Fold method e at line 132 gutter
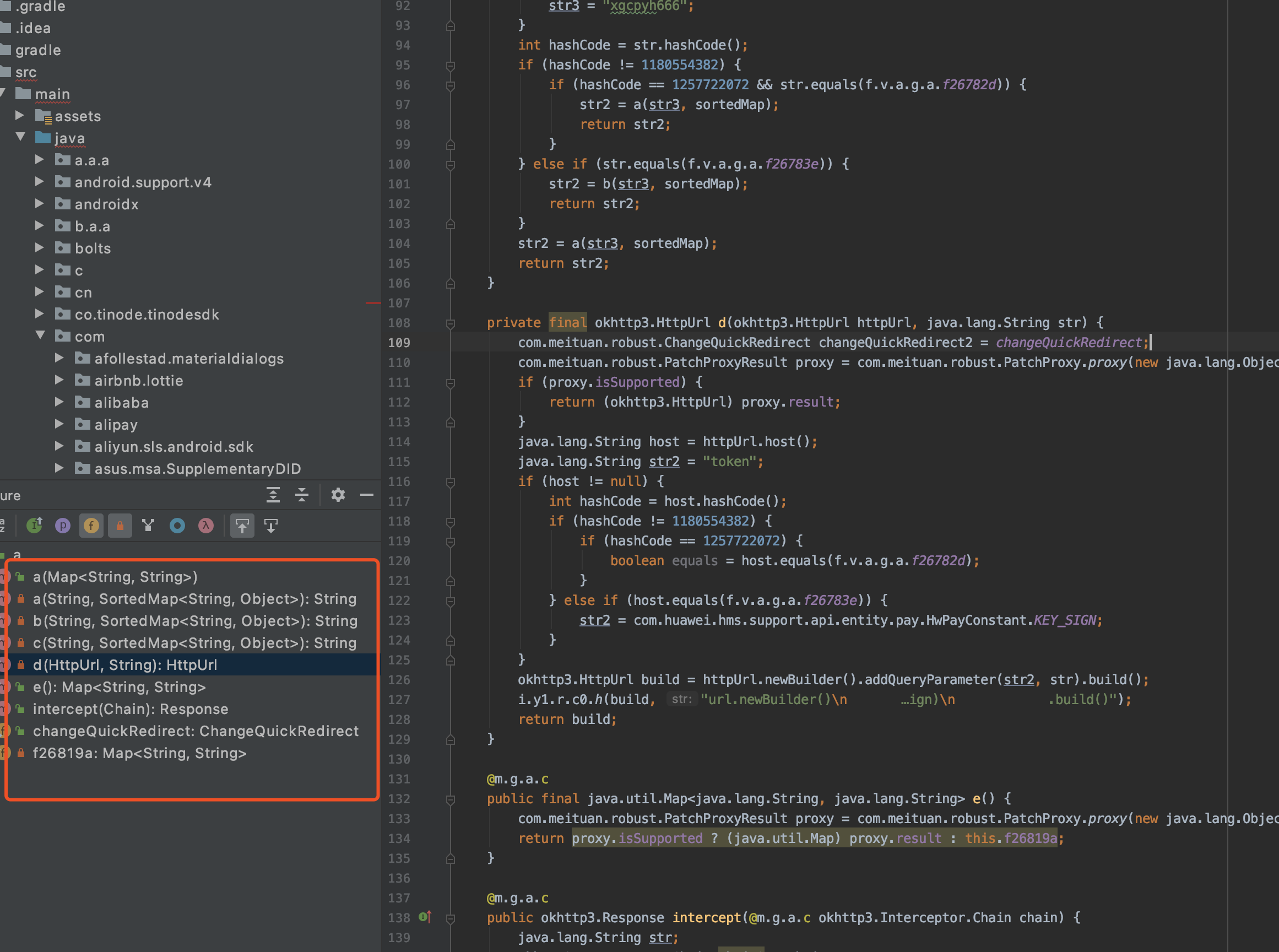This screenshot has height=952, width=1279. (451, 800)
